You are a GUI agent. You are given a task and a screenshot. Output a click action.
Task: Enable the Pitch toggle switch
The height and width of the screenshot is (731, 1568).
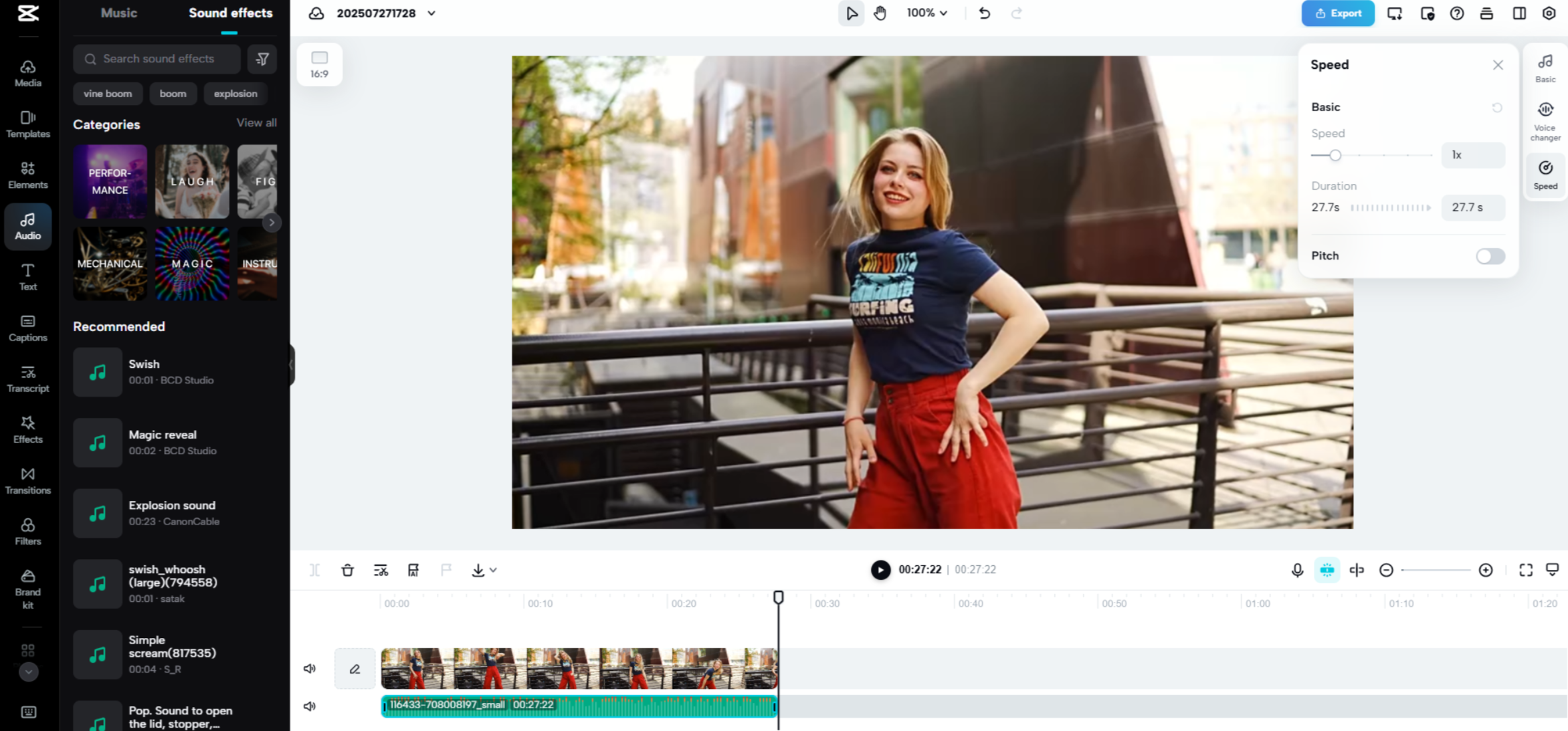tap(1490, 256)
